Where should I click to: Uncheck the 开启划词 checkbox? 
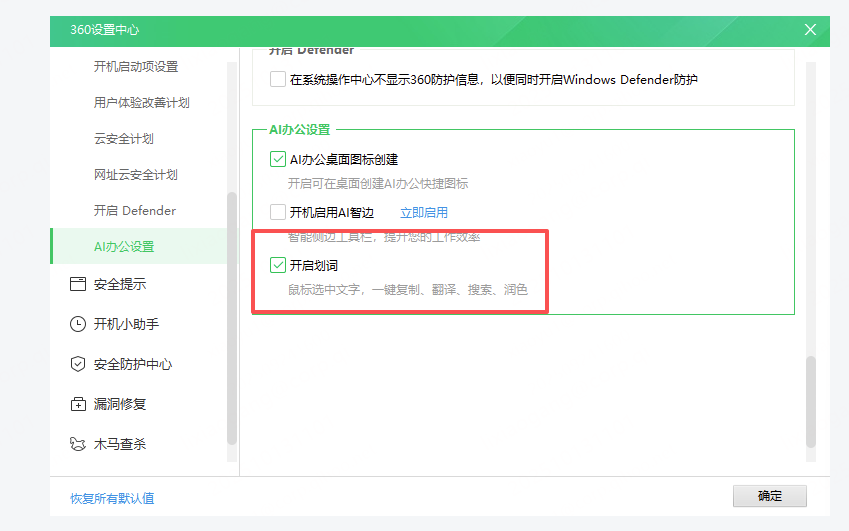(x=278, y=265)
